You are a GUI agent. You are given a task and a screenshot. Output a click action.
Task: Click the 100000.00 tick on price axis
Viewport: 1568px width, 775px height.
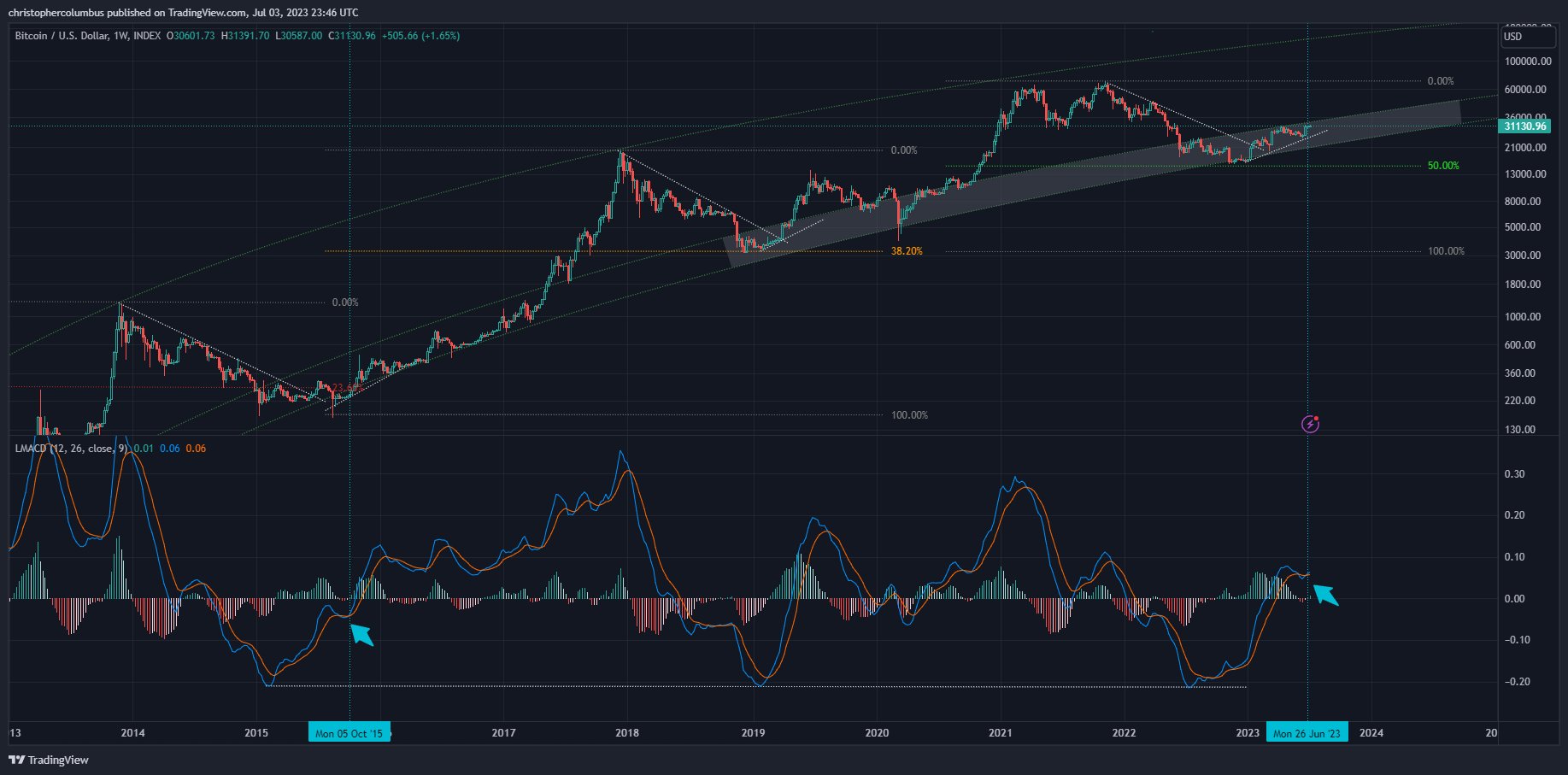[x=1528, y=62]
